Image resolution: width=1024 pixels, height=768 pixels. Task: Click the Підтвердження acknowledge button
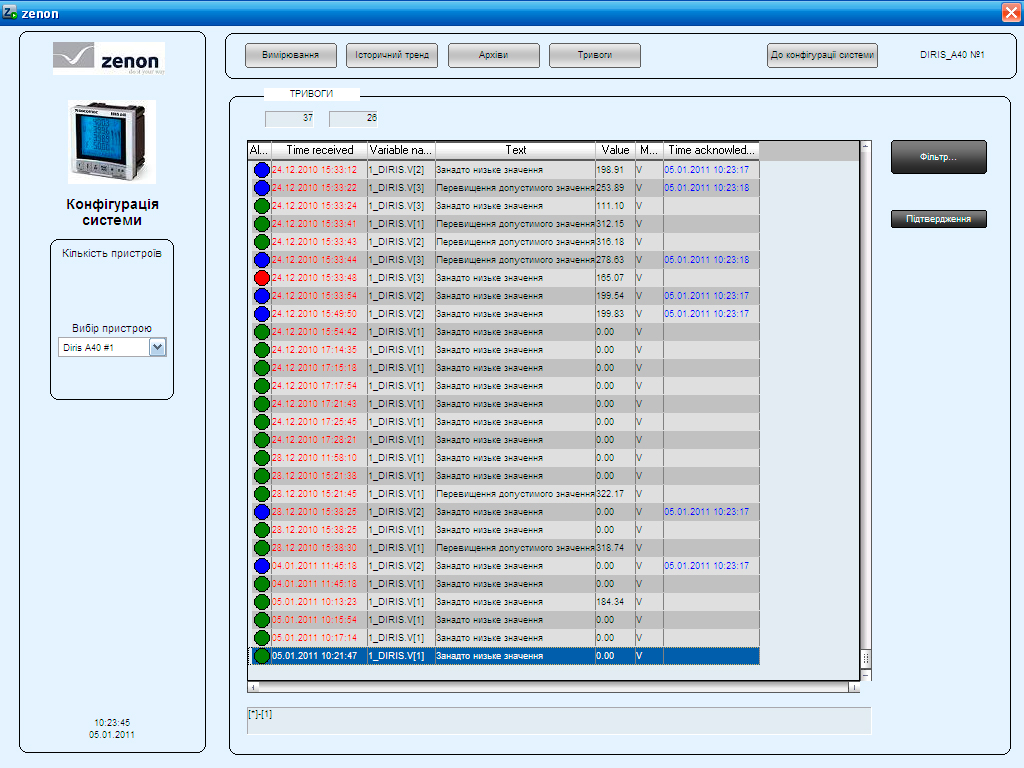(x=938, y=219)
